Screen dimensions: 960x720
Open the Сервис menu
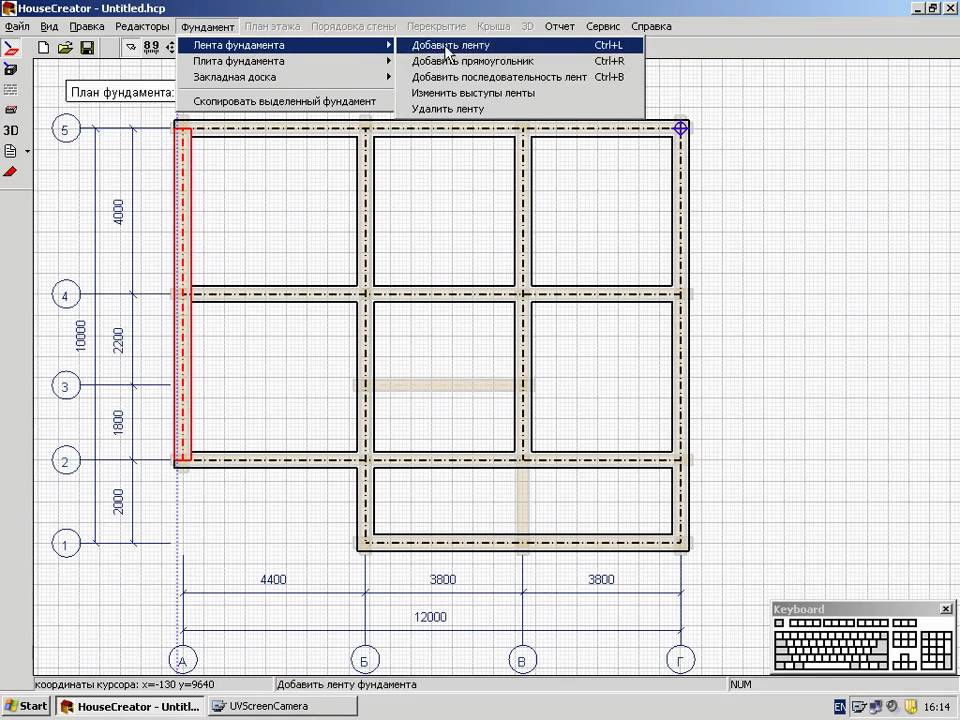tap(603, 26)
